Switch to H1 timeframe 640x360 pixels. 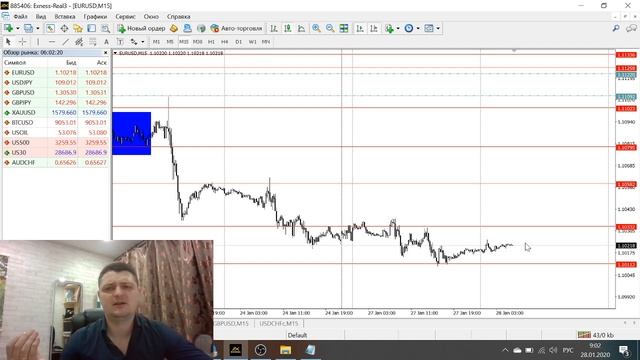point(211,42)
